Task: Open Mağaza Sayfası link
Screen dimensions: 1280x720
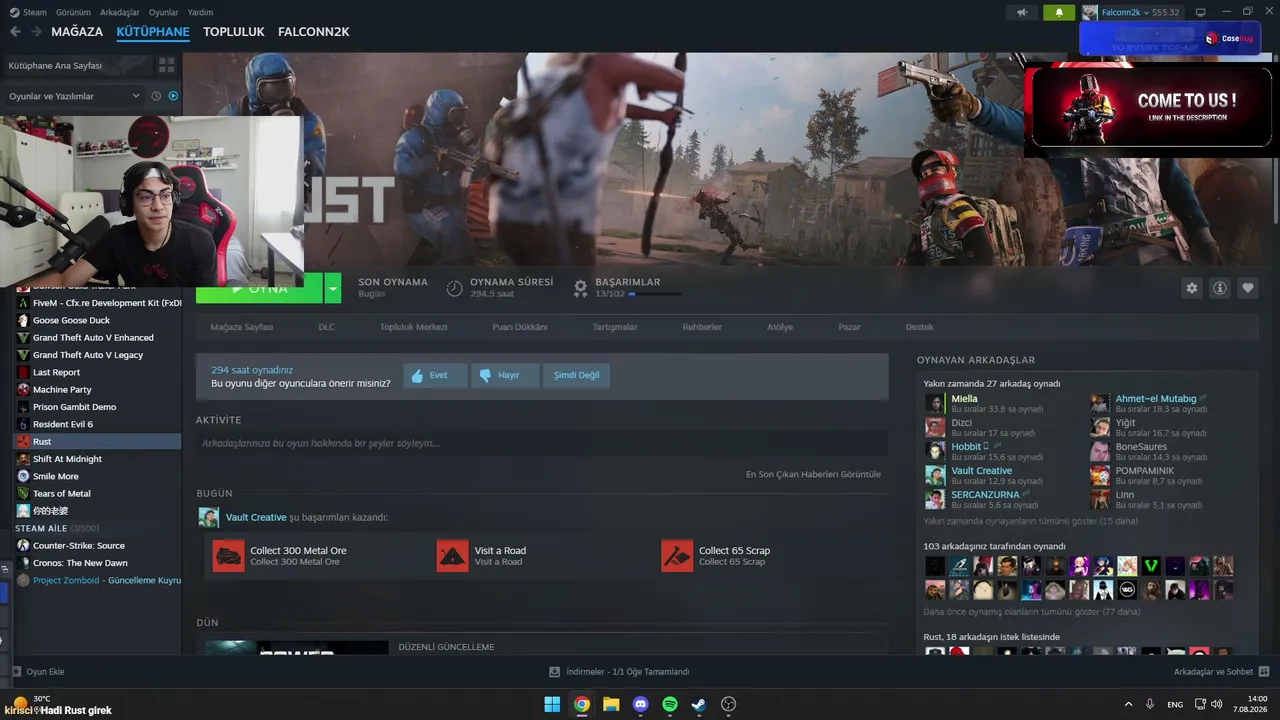Action: 241,327
